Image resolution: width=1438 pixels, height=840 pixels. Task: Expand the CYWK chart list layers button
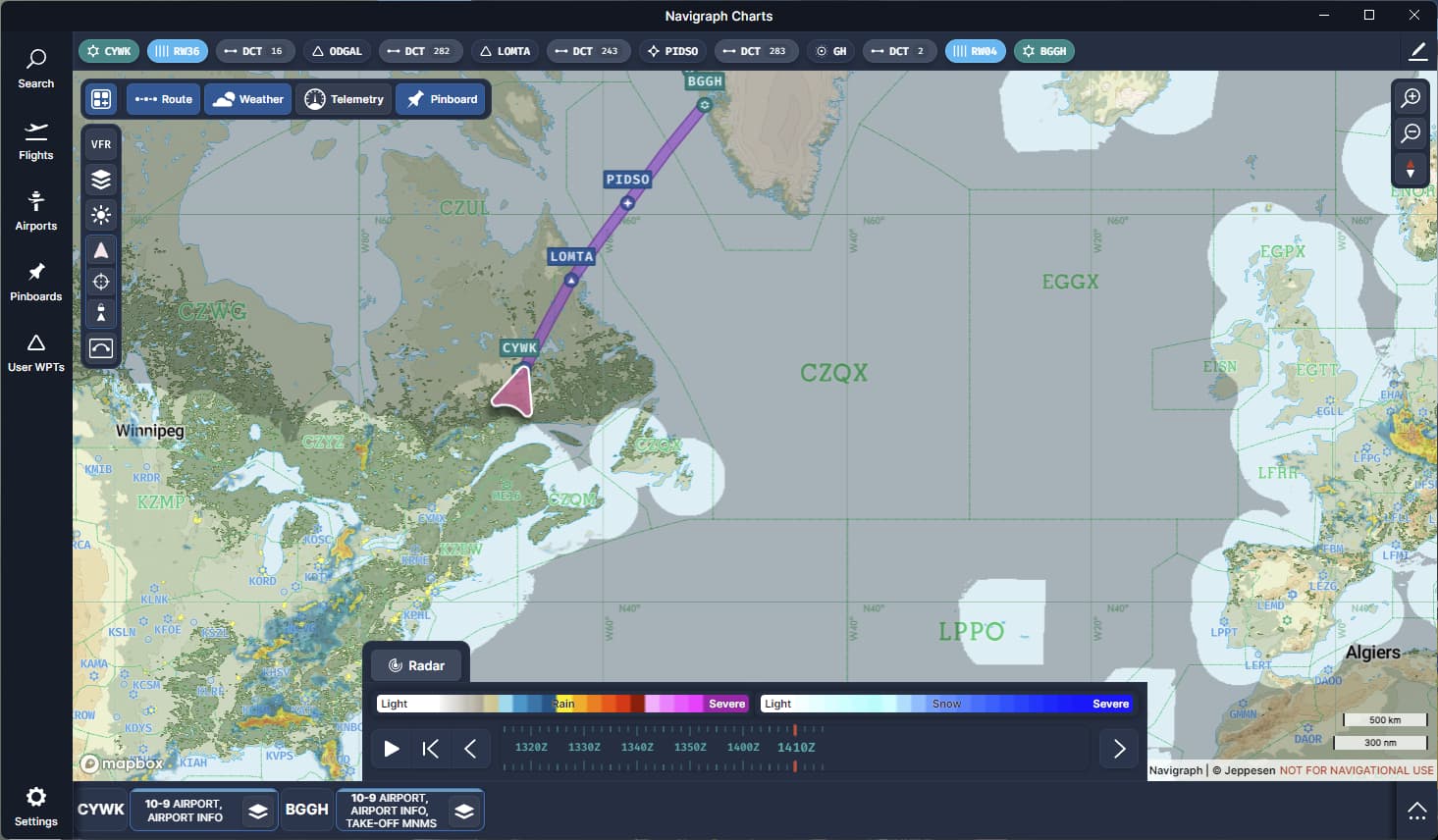pos(257,811)
